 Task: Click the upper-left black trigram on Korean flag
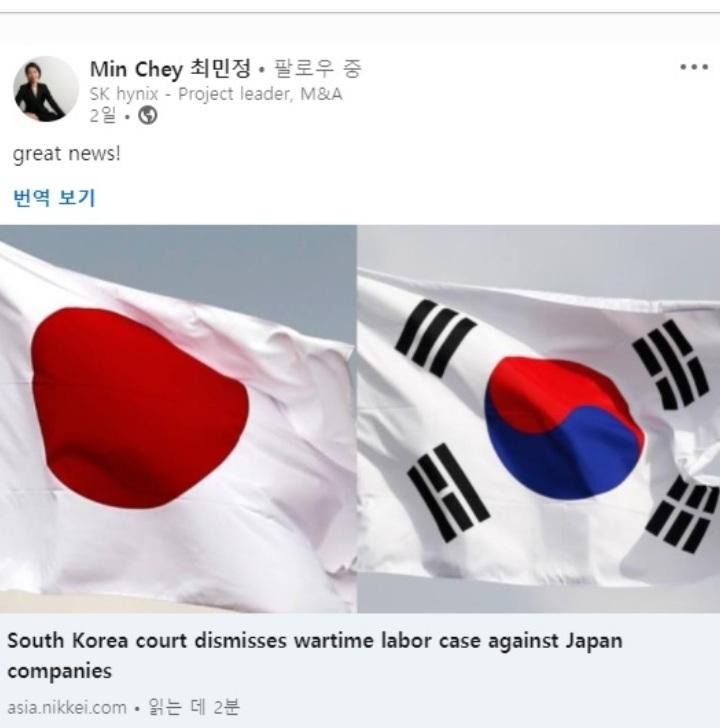pyautogui.click(x=435, y=338)
